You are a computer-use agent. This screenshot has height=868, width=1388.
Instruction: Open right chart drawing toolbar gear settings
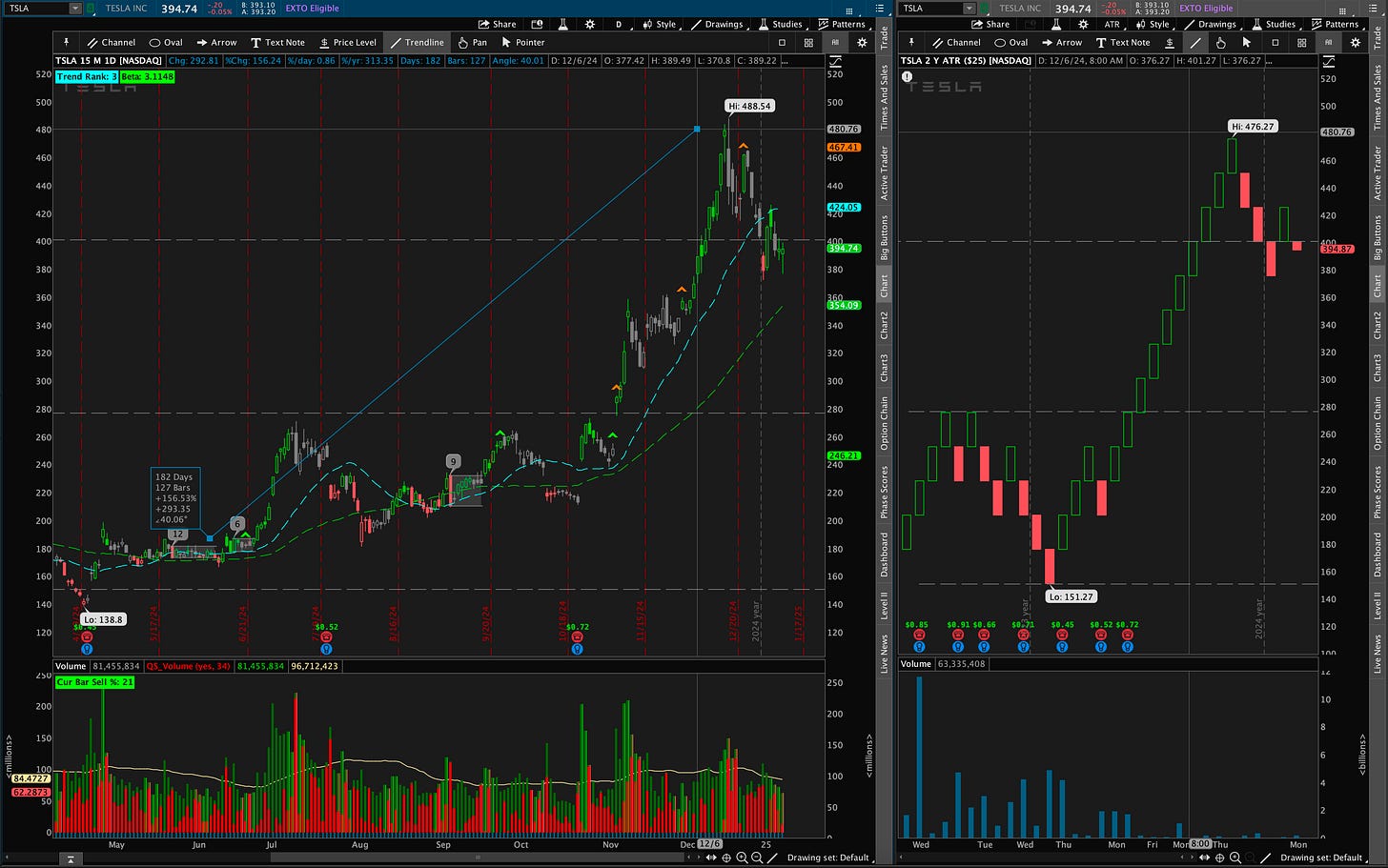click(x=1355, y=42)
